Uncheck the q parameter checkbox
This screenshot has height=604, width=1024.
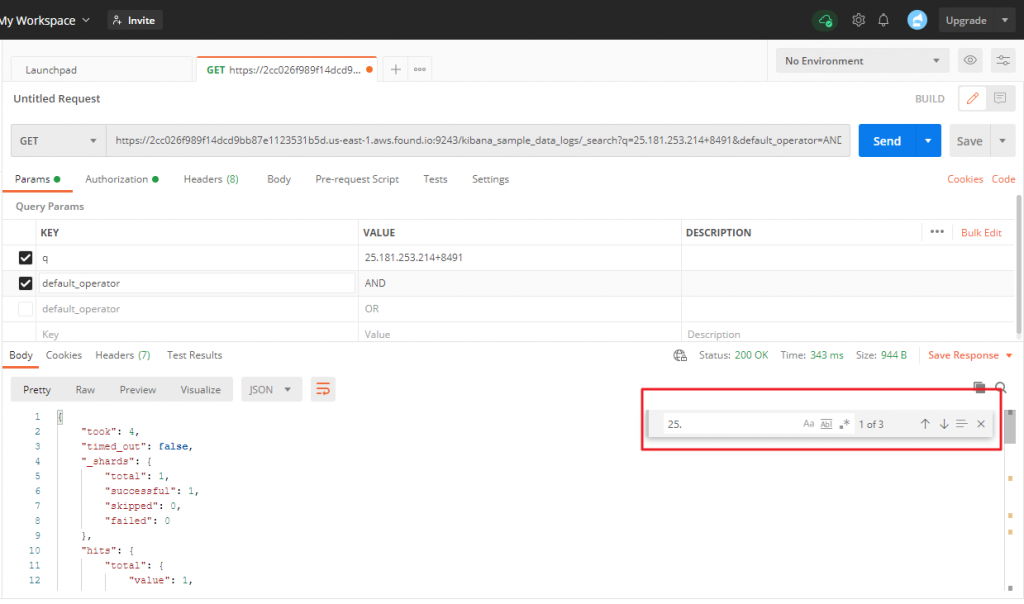point(25,258)
